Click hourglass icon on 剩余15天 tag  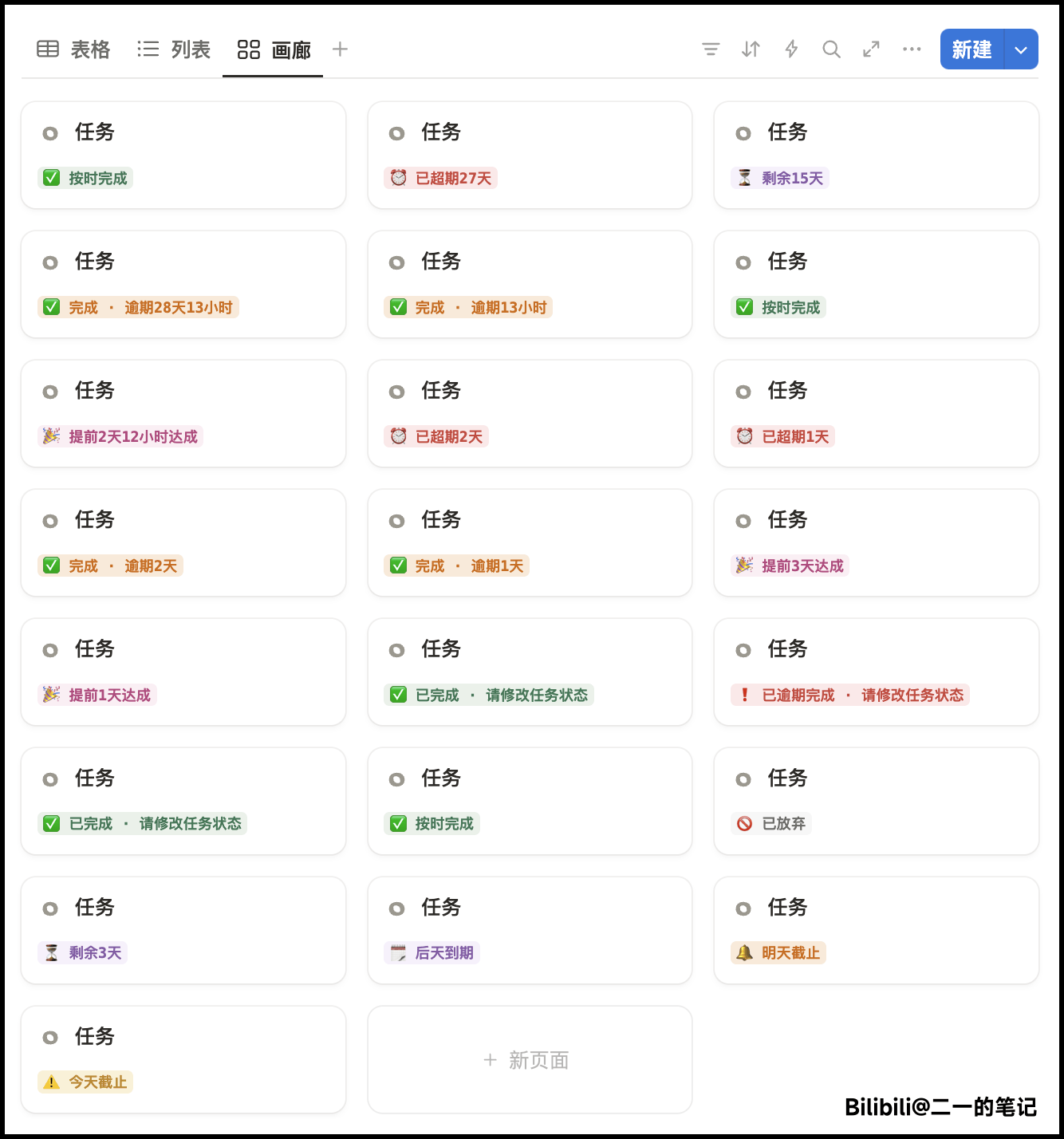tap(744, 178)
